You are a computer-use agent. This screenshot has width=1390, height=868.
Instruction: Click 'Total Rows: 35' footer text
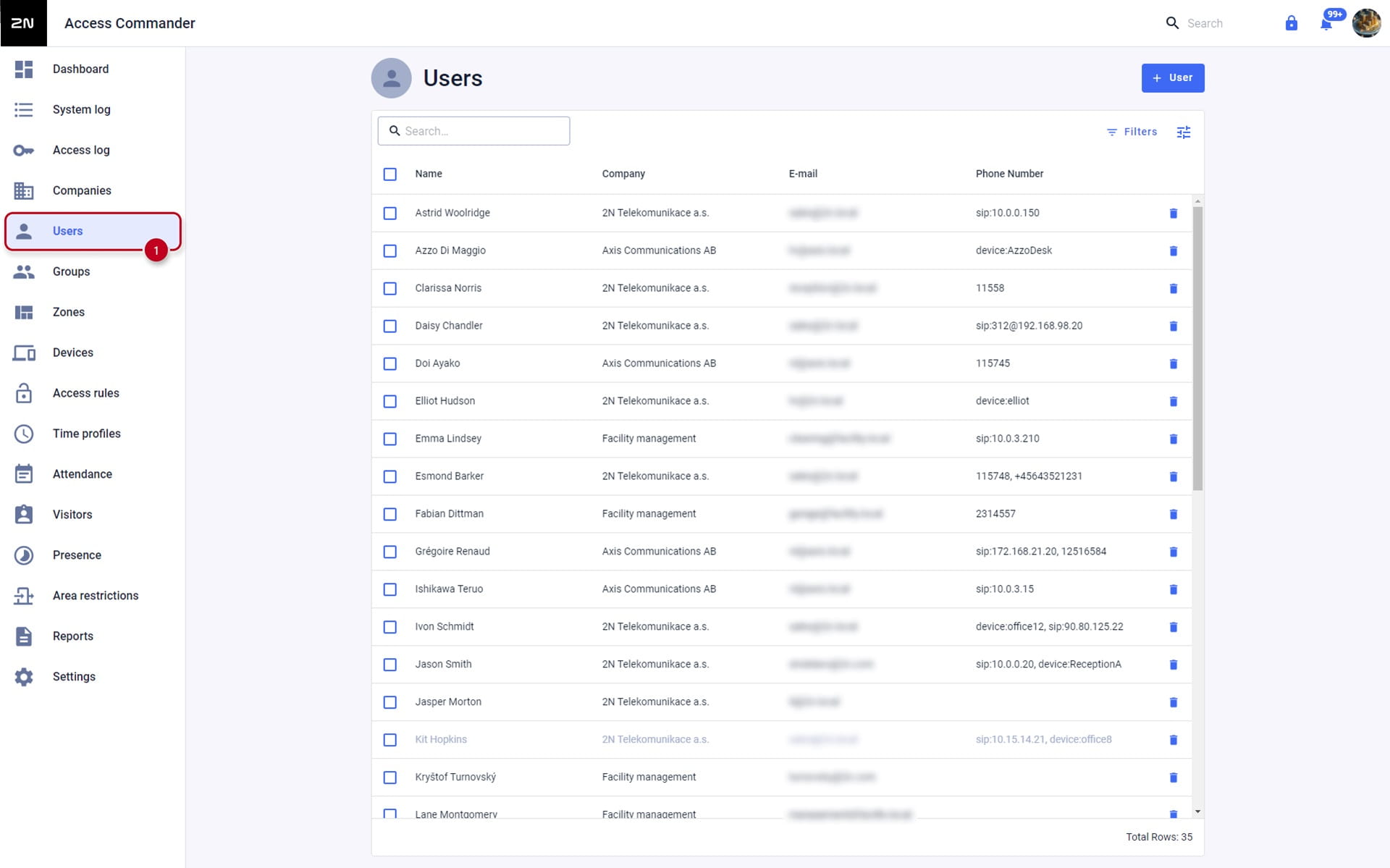[x=1159, y=837]
